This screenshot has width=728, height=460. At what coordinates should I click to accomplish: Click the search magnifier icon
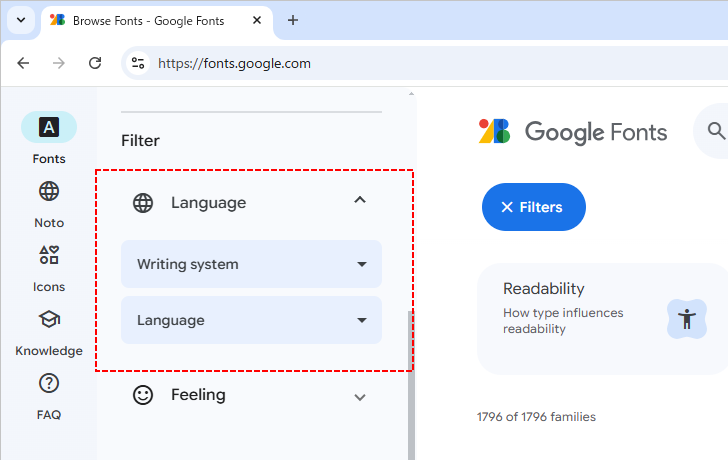pos(715,131)
